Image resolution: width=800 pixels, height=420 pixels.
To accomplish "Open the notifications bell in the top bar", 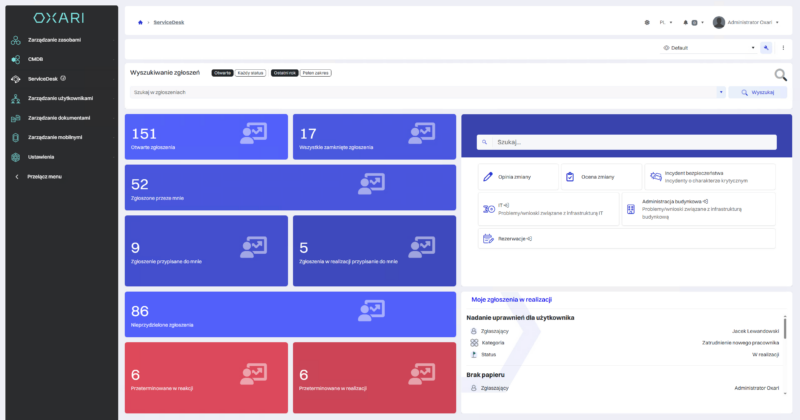I will click(x=685, y=21).
